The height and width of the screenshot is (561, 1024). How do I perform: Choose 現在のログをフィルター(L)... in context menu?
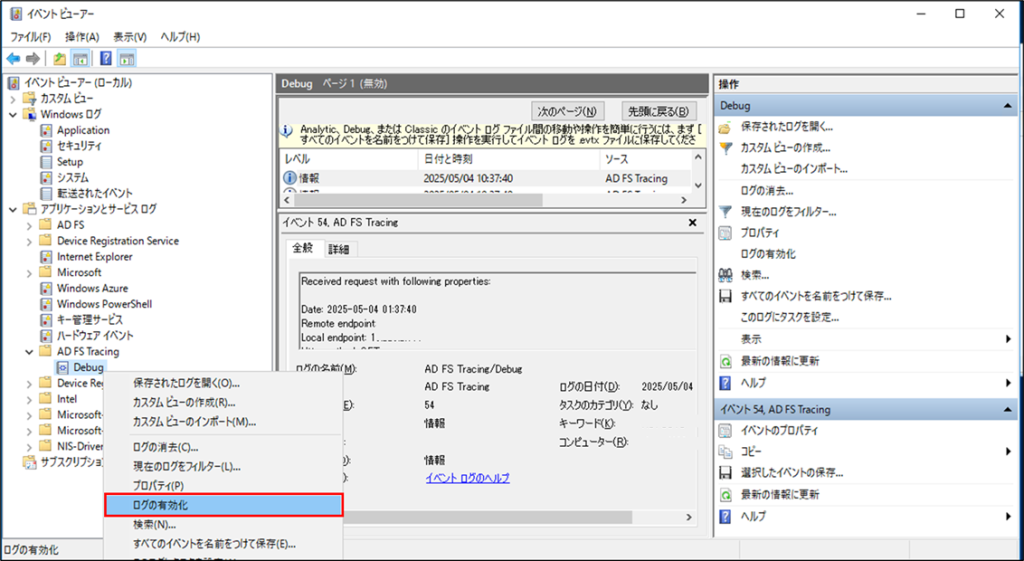[224, 466]
